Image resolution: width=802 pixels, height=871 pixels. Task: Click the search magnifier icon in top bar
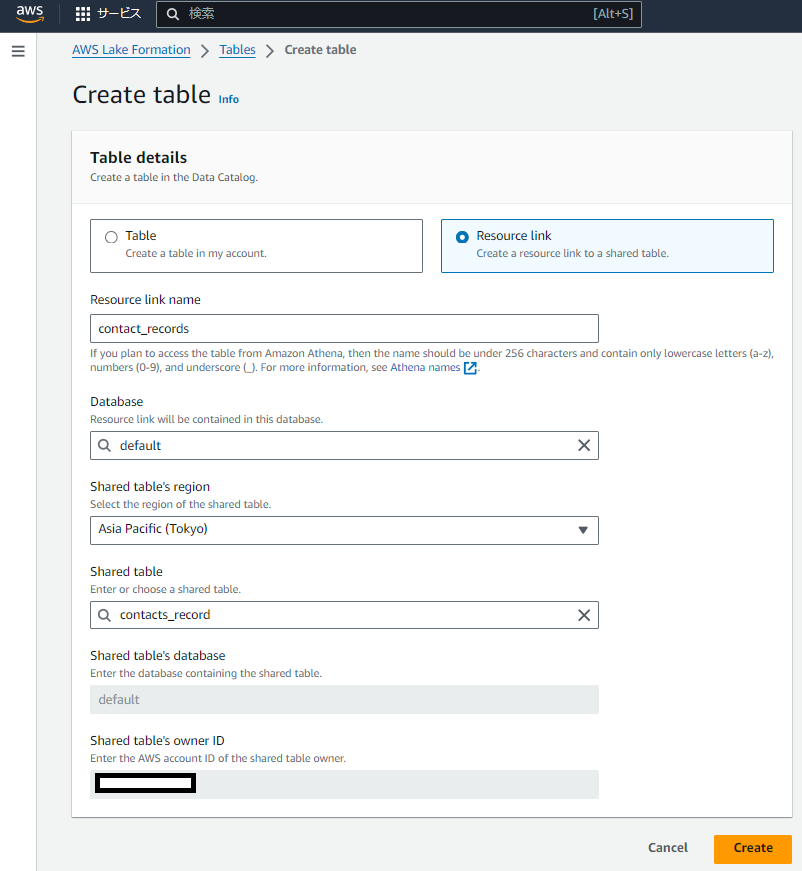pos(173,14)
